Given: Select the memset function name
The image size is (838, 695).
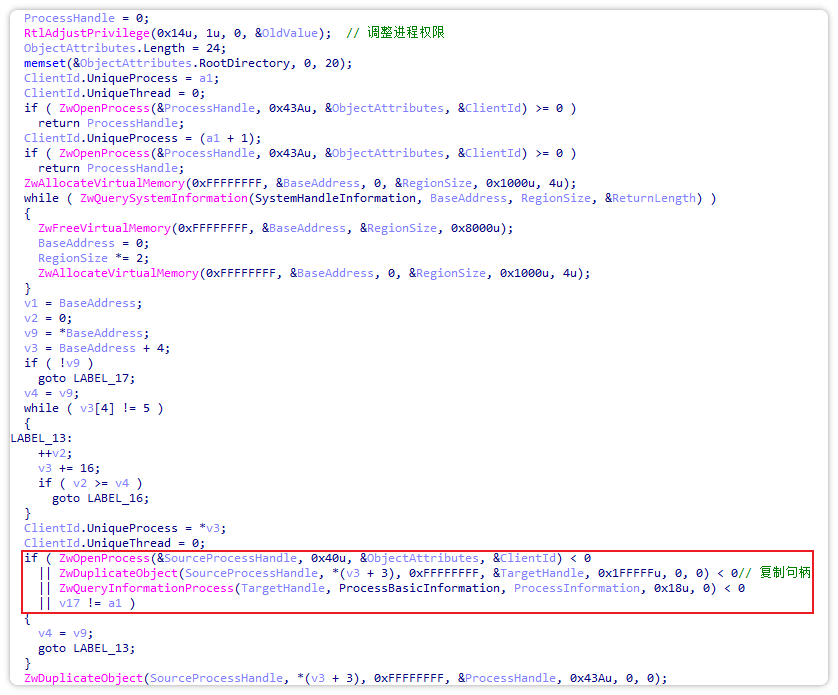Looking at the screenshot, I should coord(45,63).
